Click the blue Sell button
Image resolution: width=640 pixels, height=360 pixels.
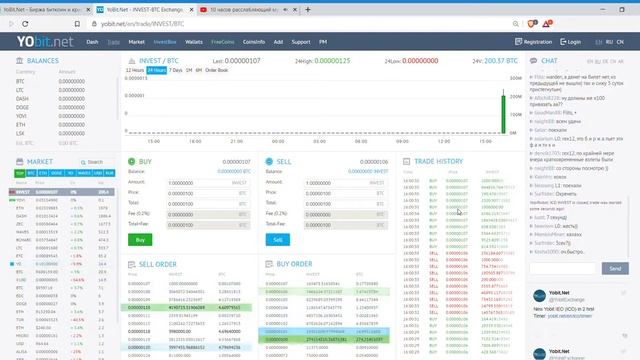pyautogui.click(x=278, y=240)
